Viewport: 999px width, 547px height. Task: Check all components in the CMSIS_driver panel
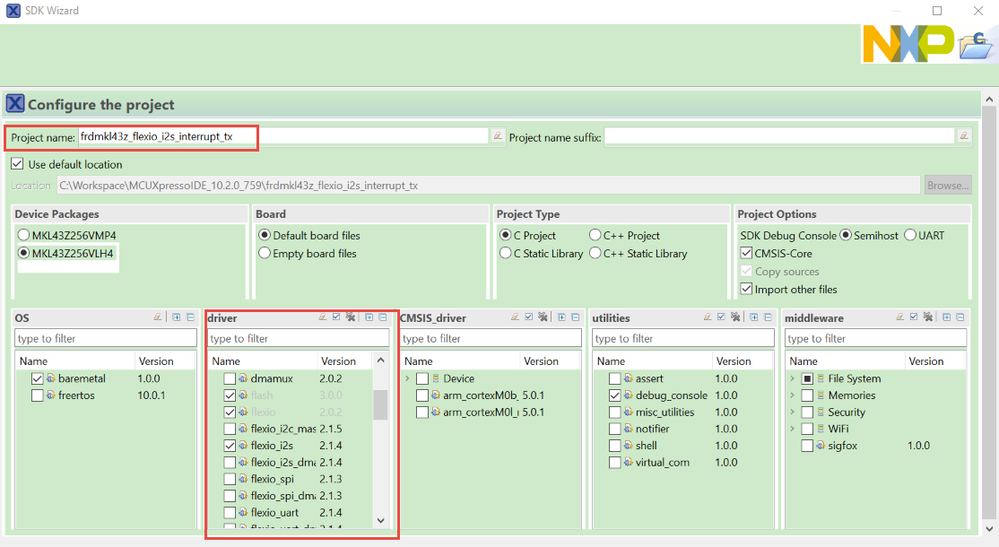pos(529,316)
